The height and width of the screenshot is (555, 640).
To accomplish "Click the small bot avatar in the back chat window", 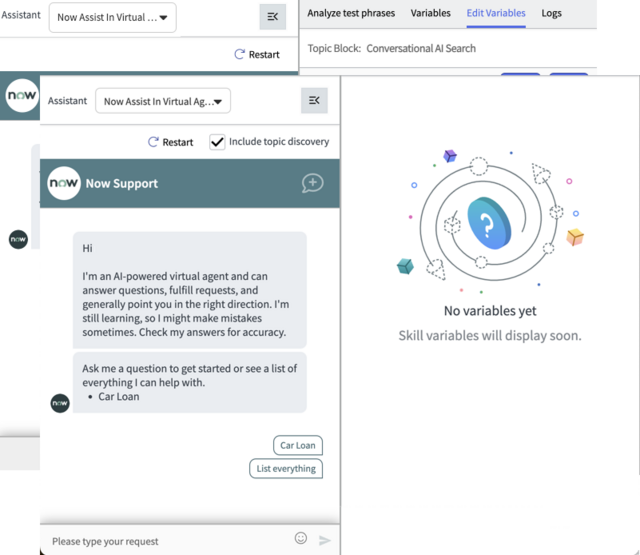I will pos(18,239).
